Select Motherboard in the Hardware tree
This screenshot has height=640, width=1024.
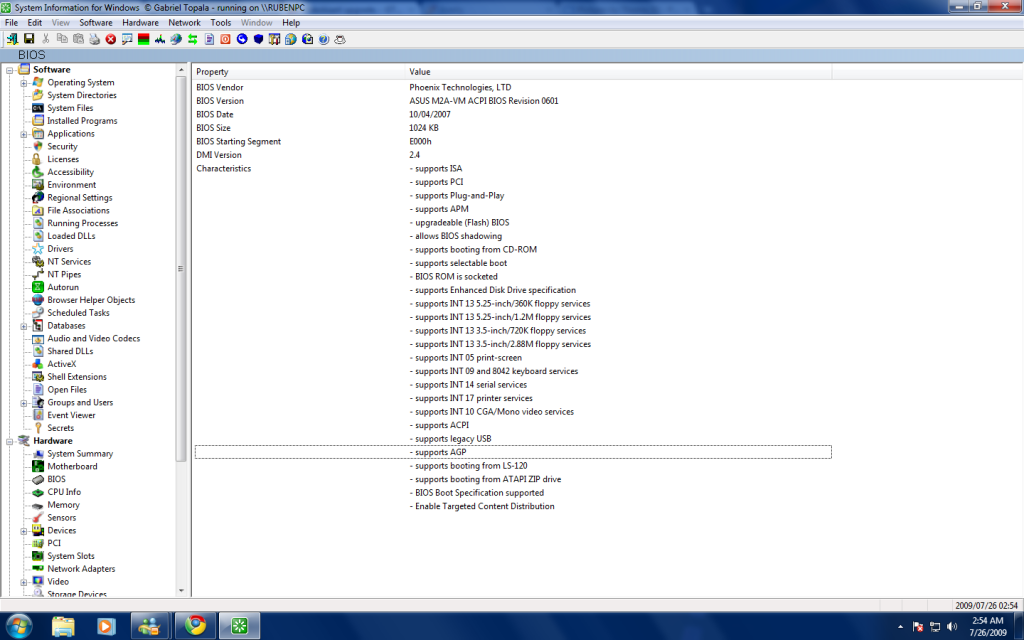[x=72, y=466]
